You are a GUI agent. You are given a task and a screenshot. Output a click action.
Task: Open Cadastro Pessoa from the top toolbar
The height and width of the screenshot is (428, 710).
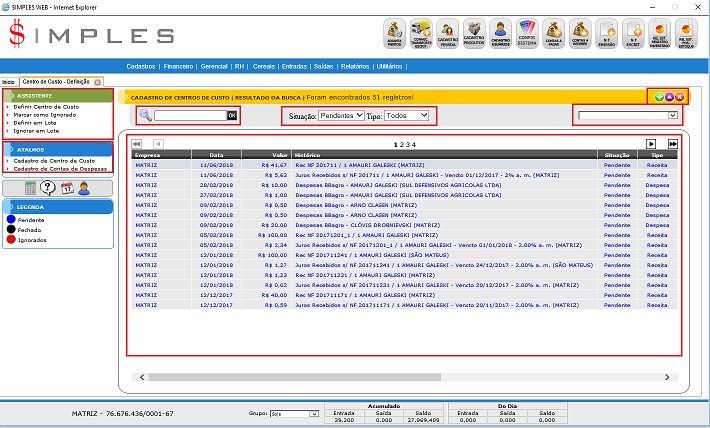(x=447, y=34)
